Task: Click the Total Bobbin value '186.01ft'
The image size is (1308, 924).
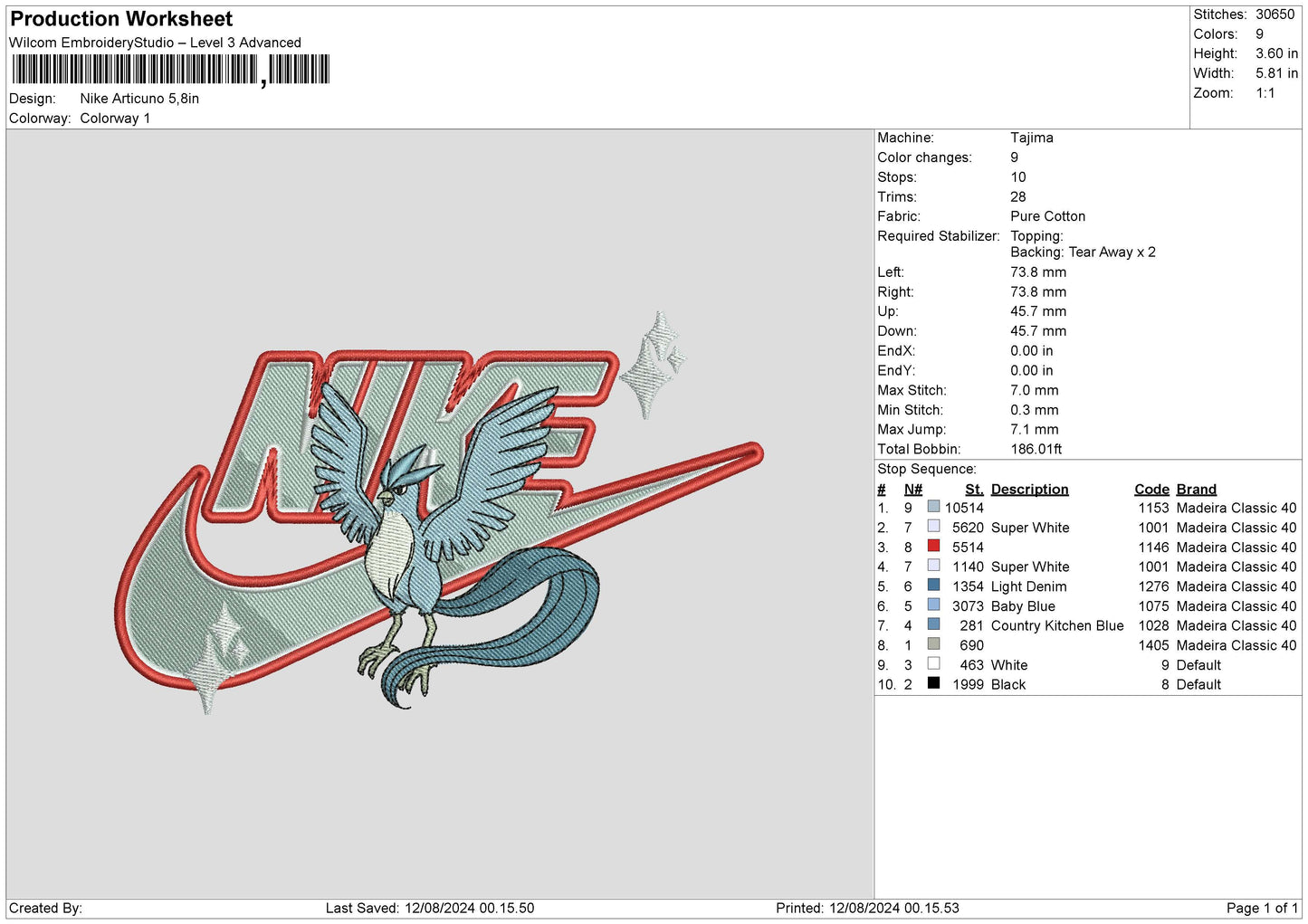Action: [1036, 449]
